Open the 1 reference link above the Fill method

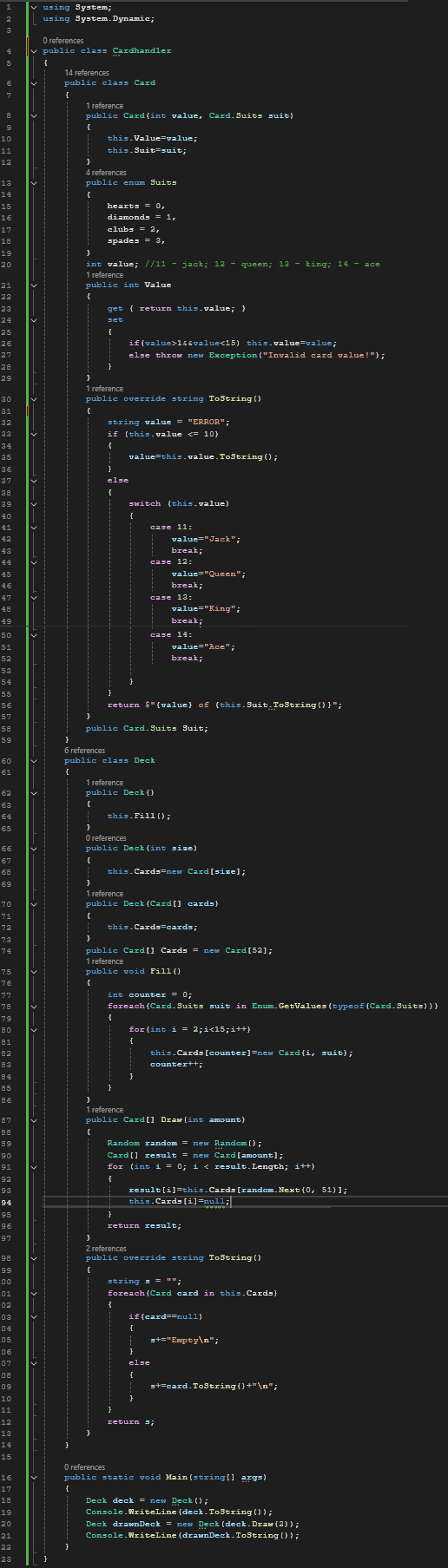104,961
